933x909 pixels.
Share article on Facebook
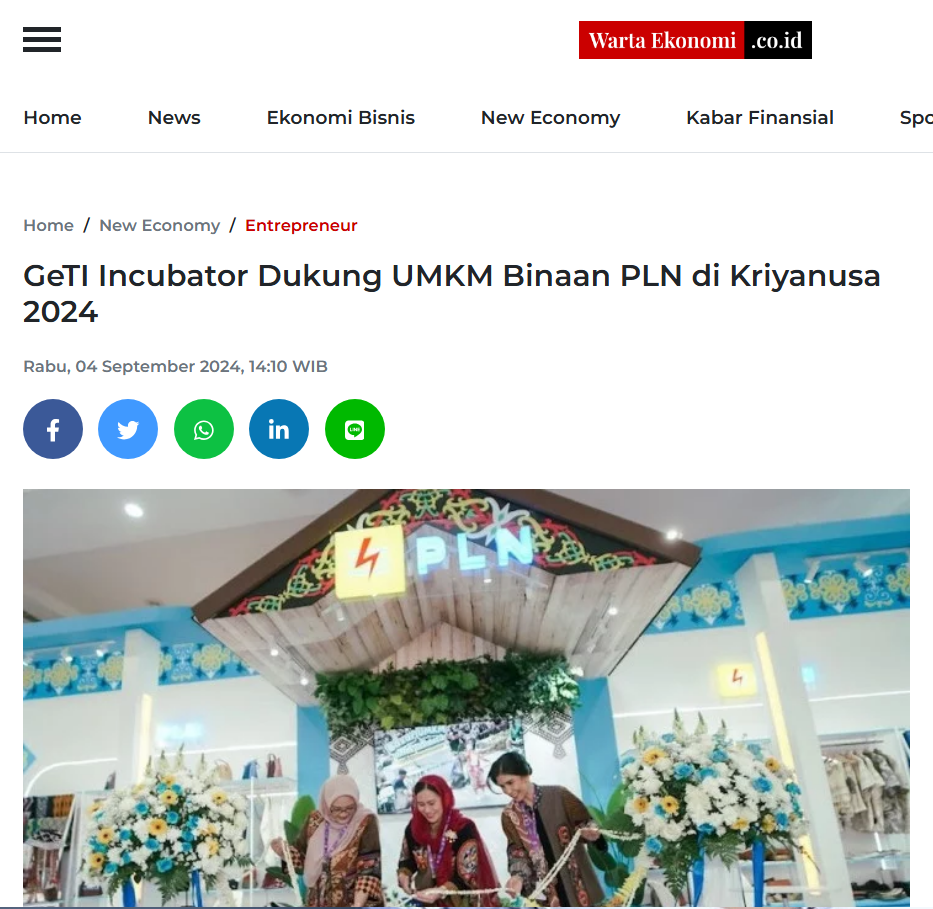pyautogui.click(x=53, y=429)
